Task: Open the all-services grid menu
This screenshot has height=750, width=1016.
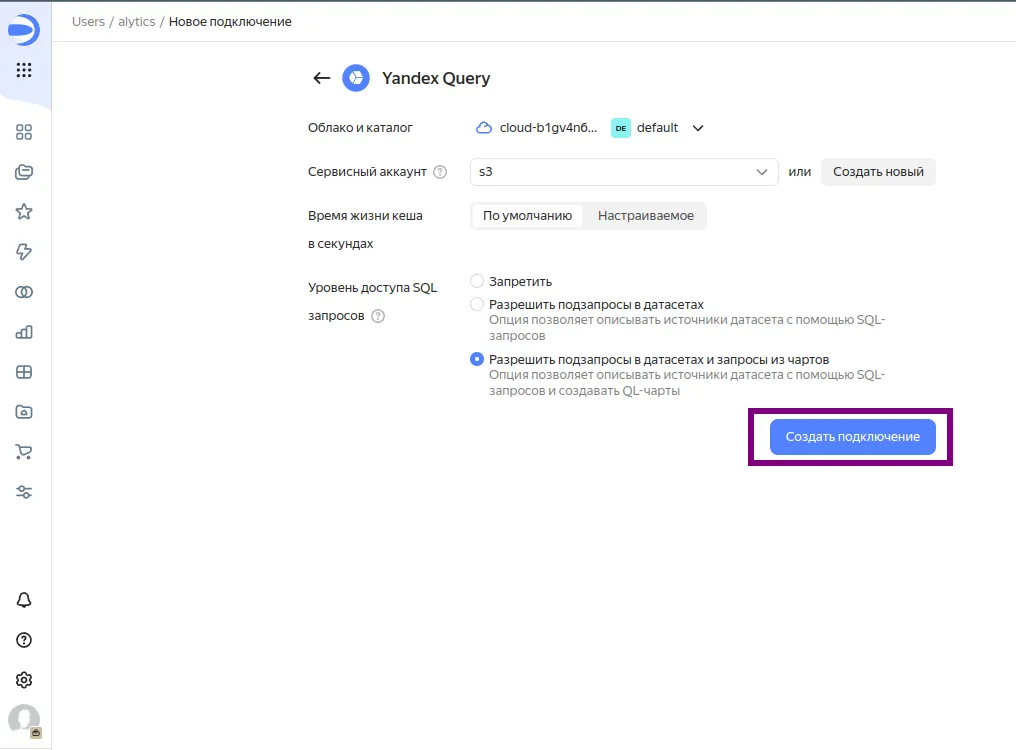Action: [x=24, y=70]
